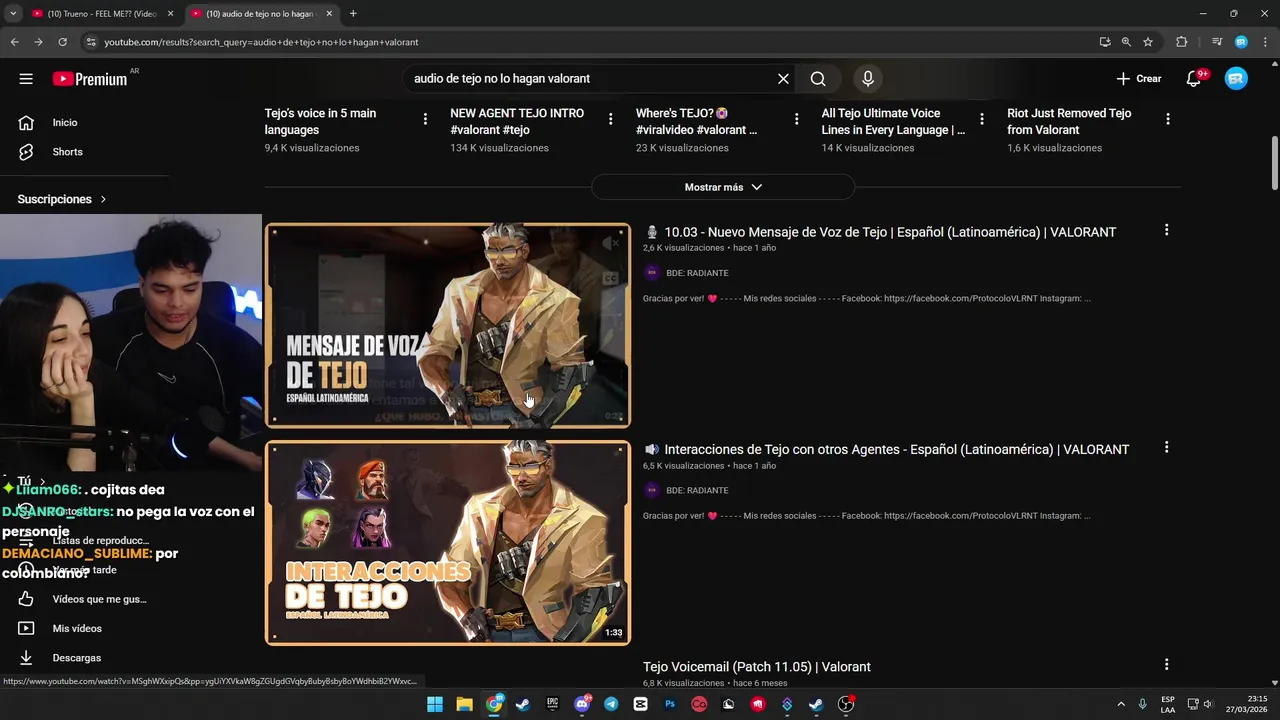Screen dimensions: 1280x720
Task: Open 10.03 Nuevo Mensaje de Voz title
Action: click(x=880, y=232)
